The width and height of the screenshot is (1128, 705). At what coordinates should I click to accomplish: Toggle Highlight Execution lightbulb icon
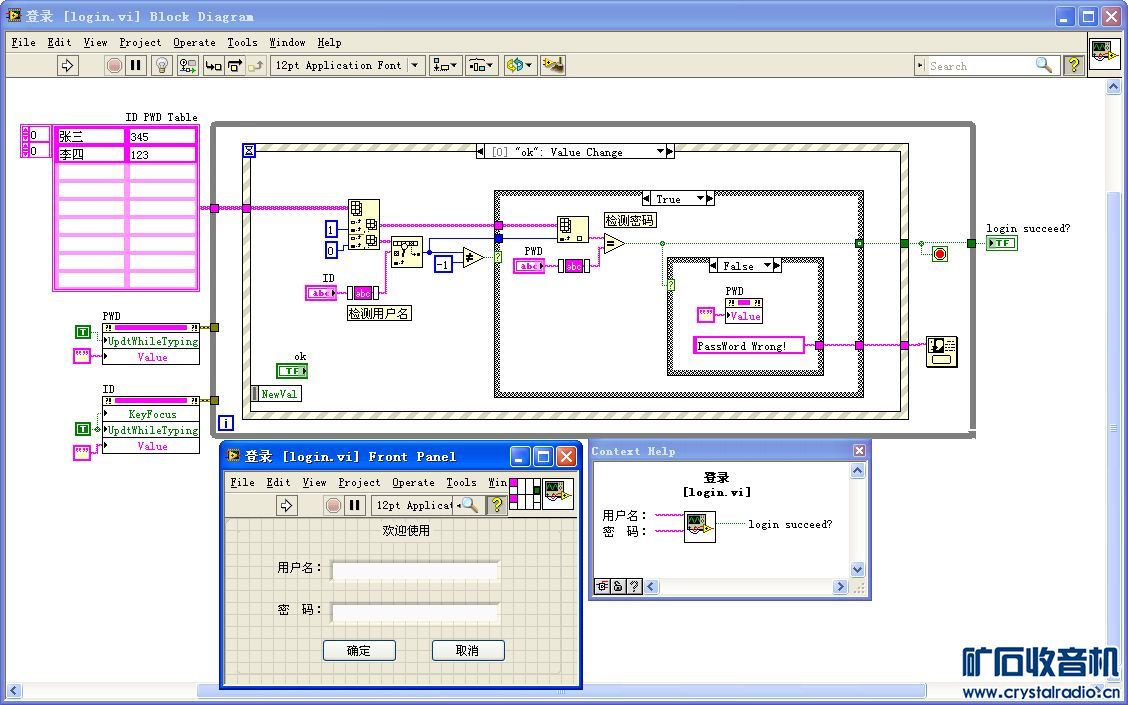163,65
